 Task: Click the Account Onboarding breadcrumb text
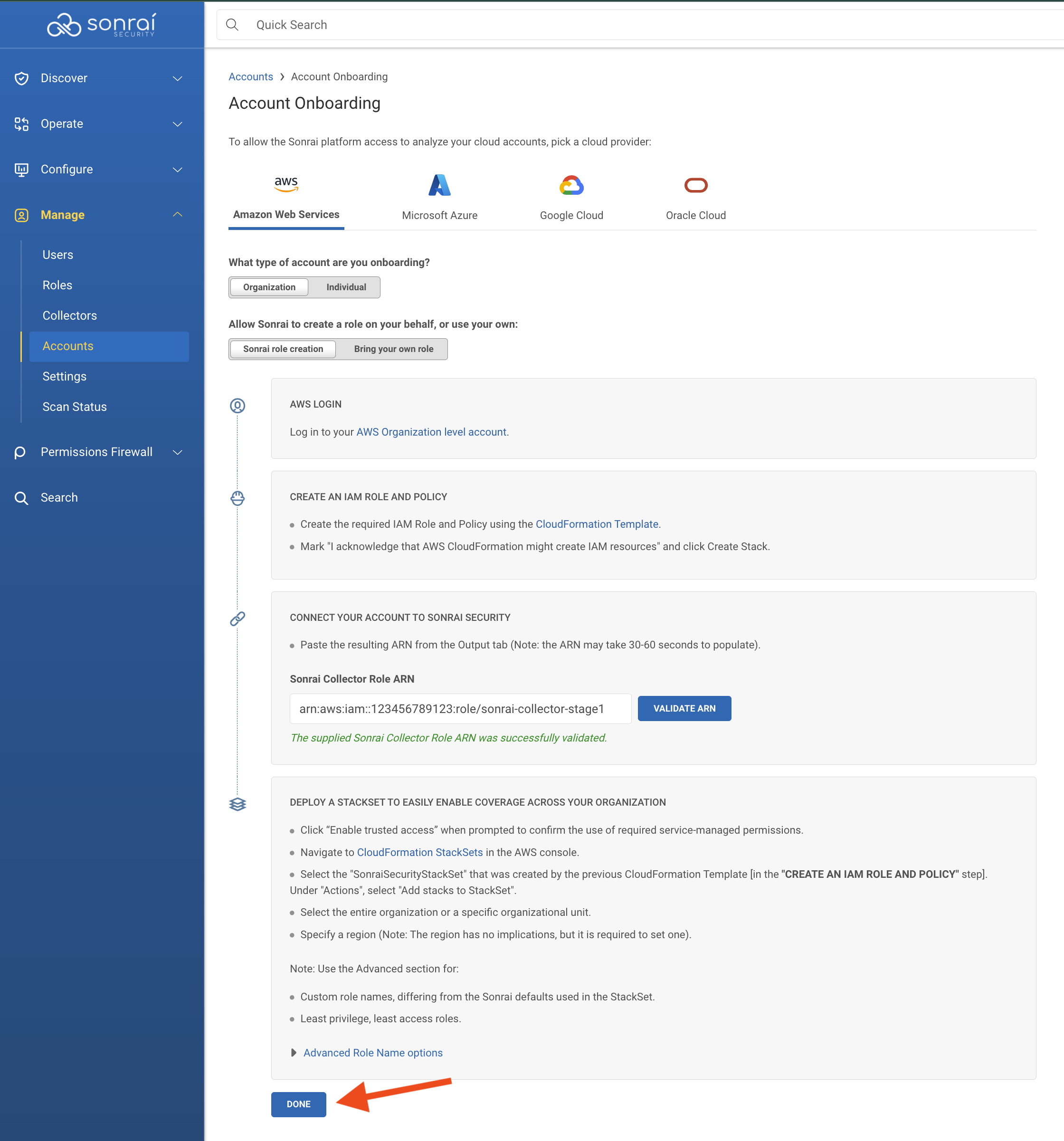tap(339, 77)
